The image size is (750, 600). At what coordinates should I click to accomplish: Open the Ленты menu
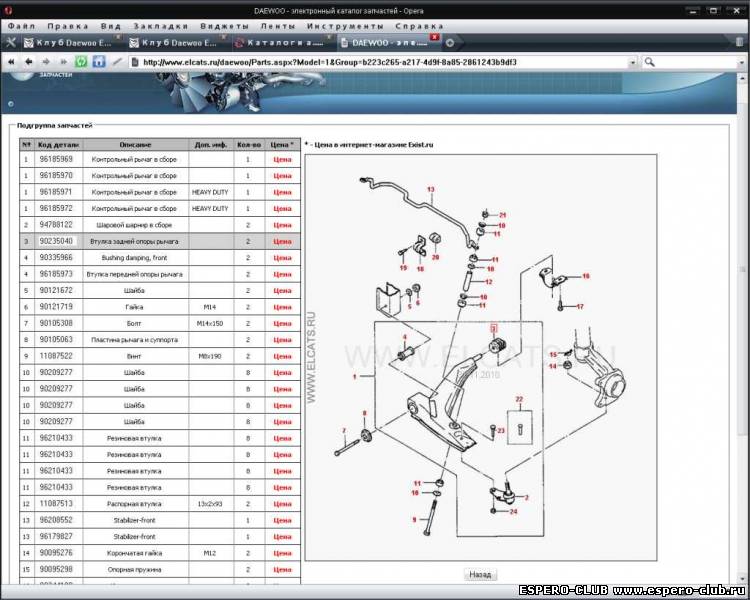pos(278,26)
